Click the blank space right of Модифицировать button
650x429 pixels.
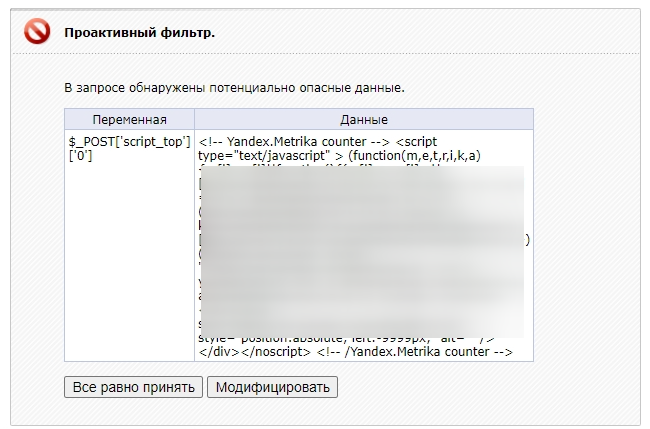click(x=480, y=387)
